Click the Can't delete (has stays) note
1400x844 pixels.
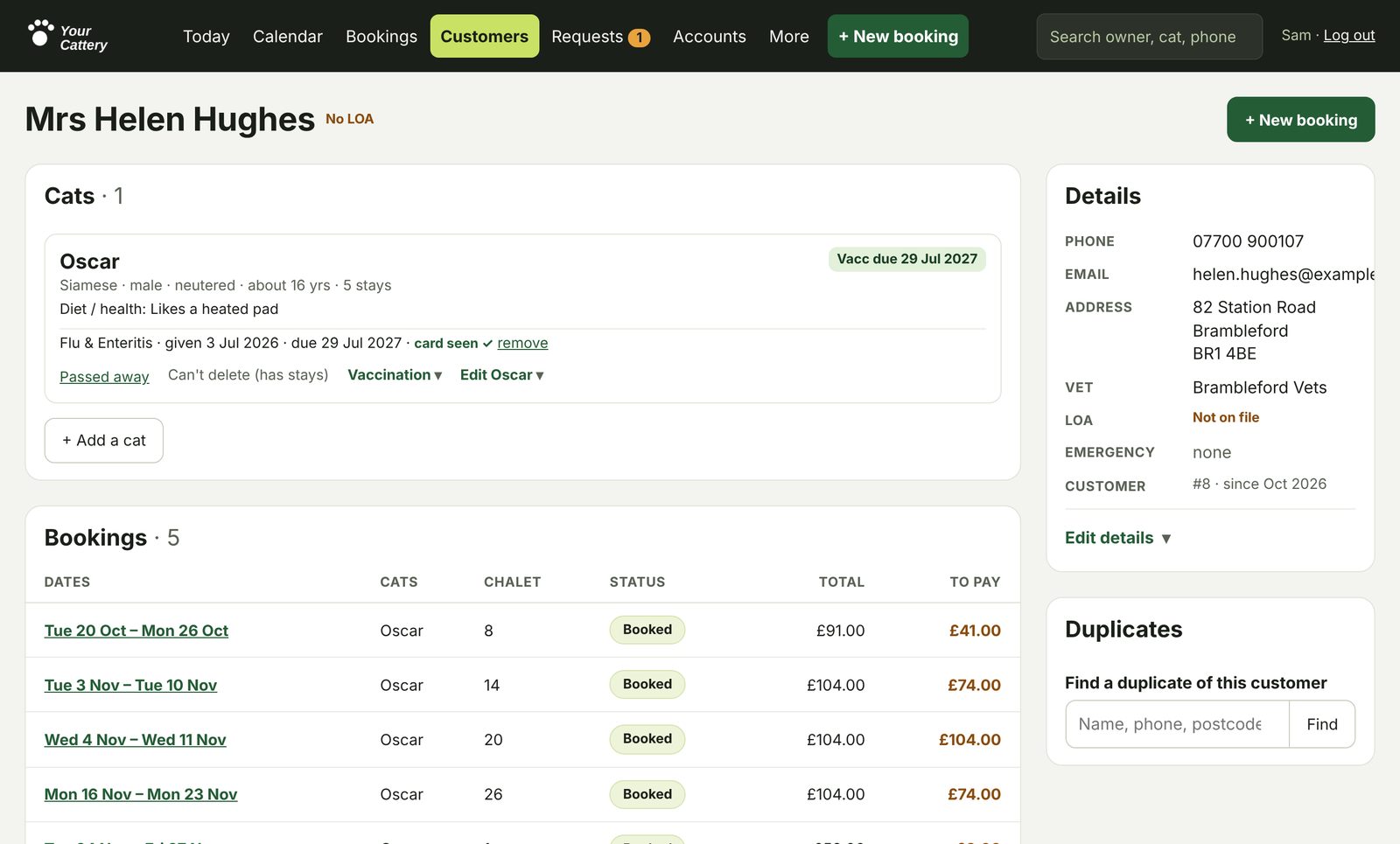pos(248,375)
